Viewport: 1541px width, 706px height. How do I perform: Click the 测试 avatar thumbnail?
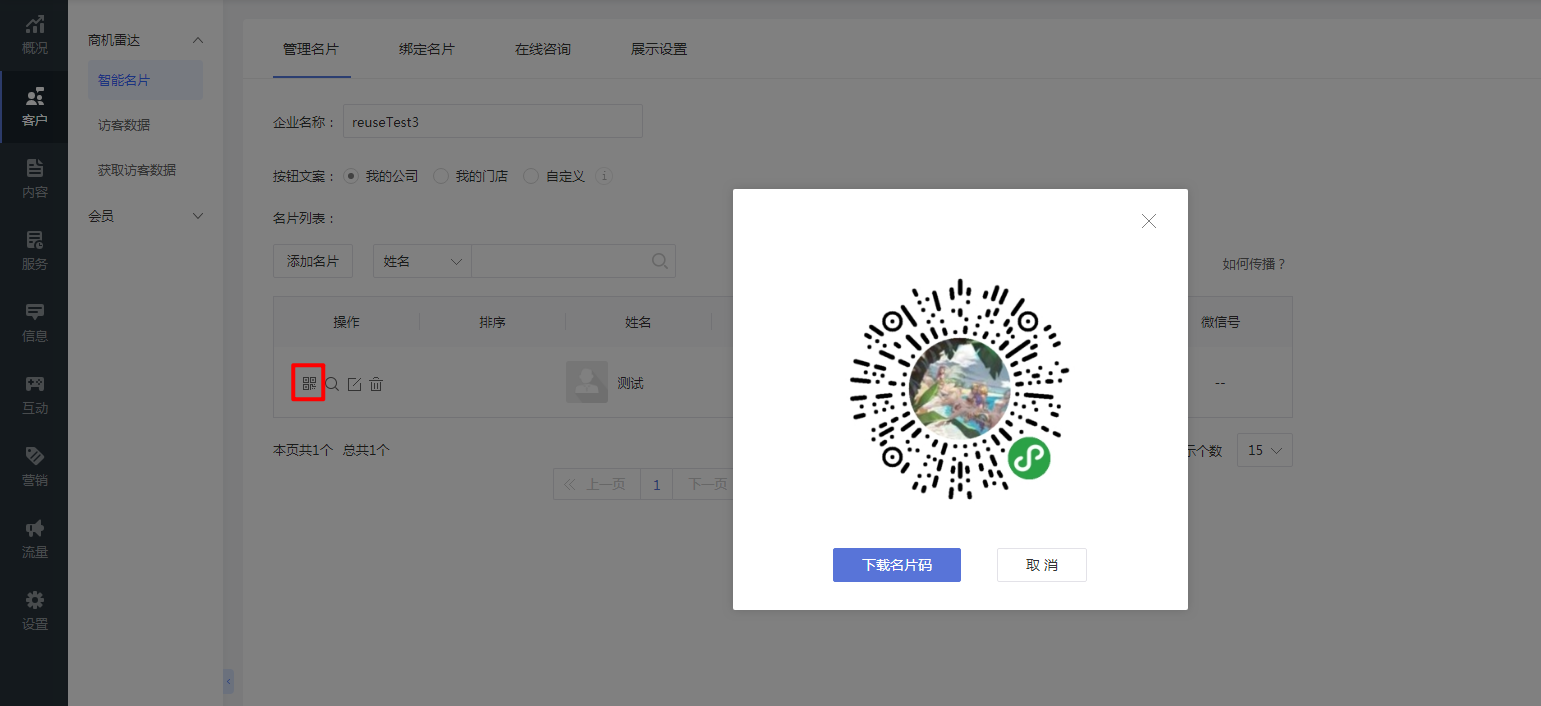click(x=587, y=382)
